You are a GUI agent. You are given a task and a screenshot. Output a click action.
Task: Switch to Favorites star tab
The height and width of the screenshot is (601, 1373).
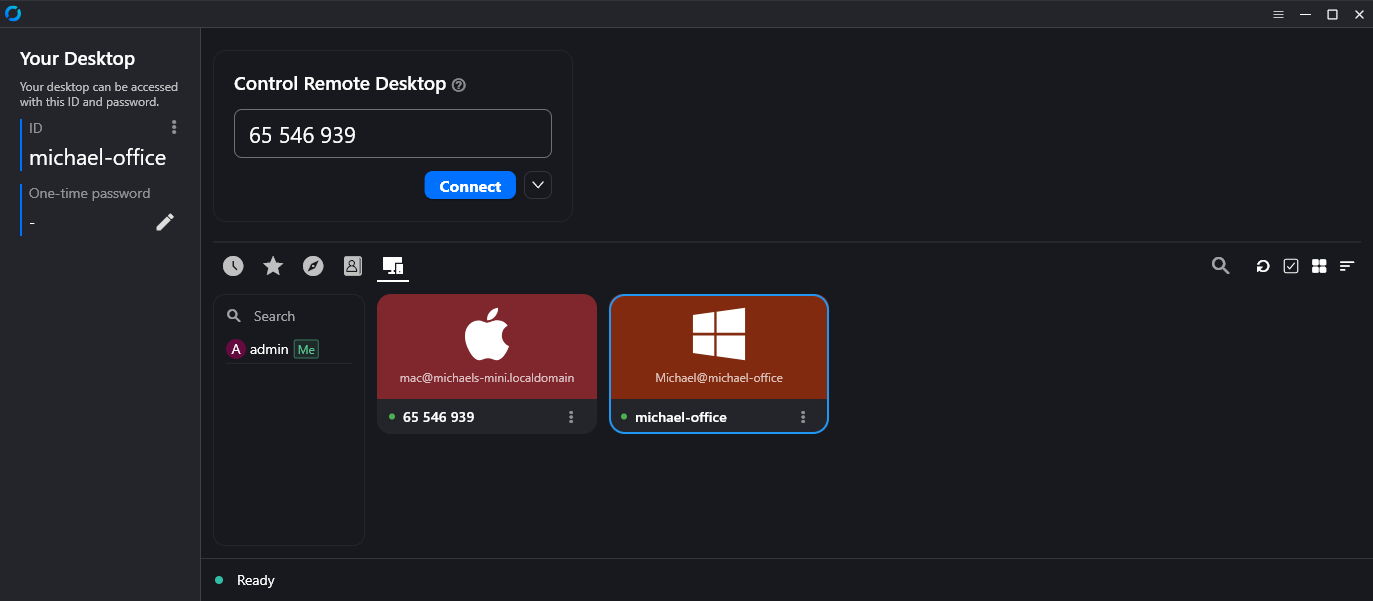(x=273, y=266)
